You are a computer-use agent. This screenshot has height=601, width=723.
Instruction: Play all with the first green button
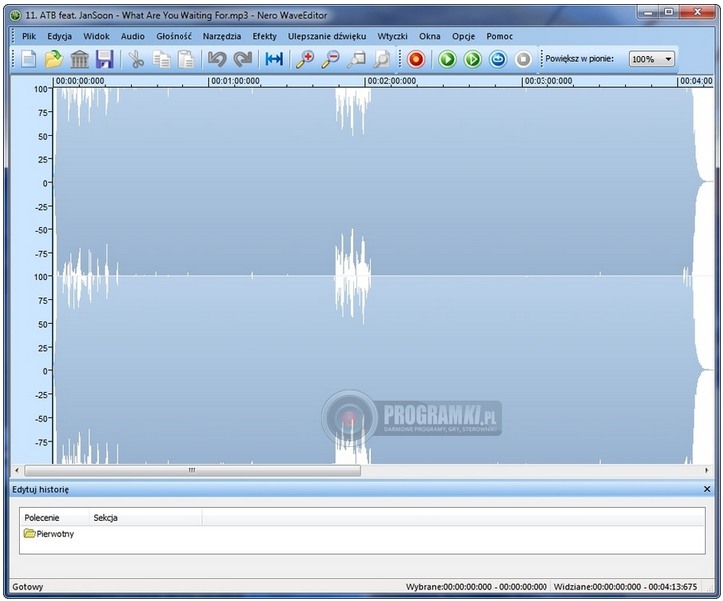coord(447,60)
